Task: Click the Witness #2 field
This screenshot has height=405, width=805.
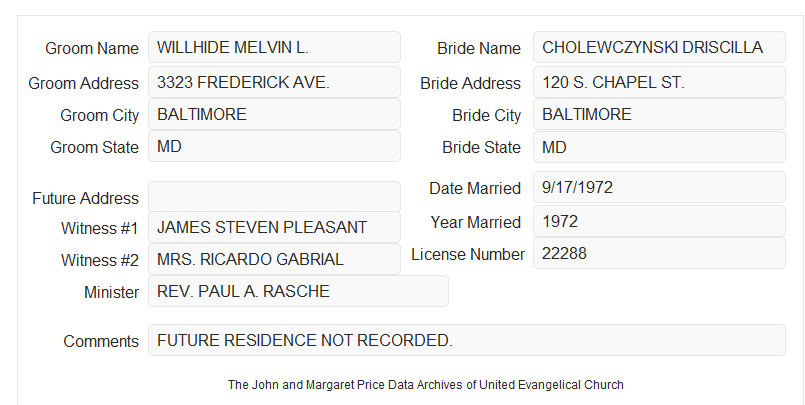Action: pyautogui.click(x=274, y=259)
